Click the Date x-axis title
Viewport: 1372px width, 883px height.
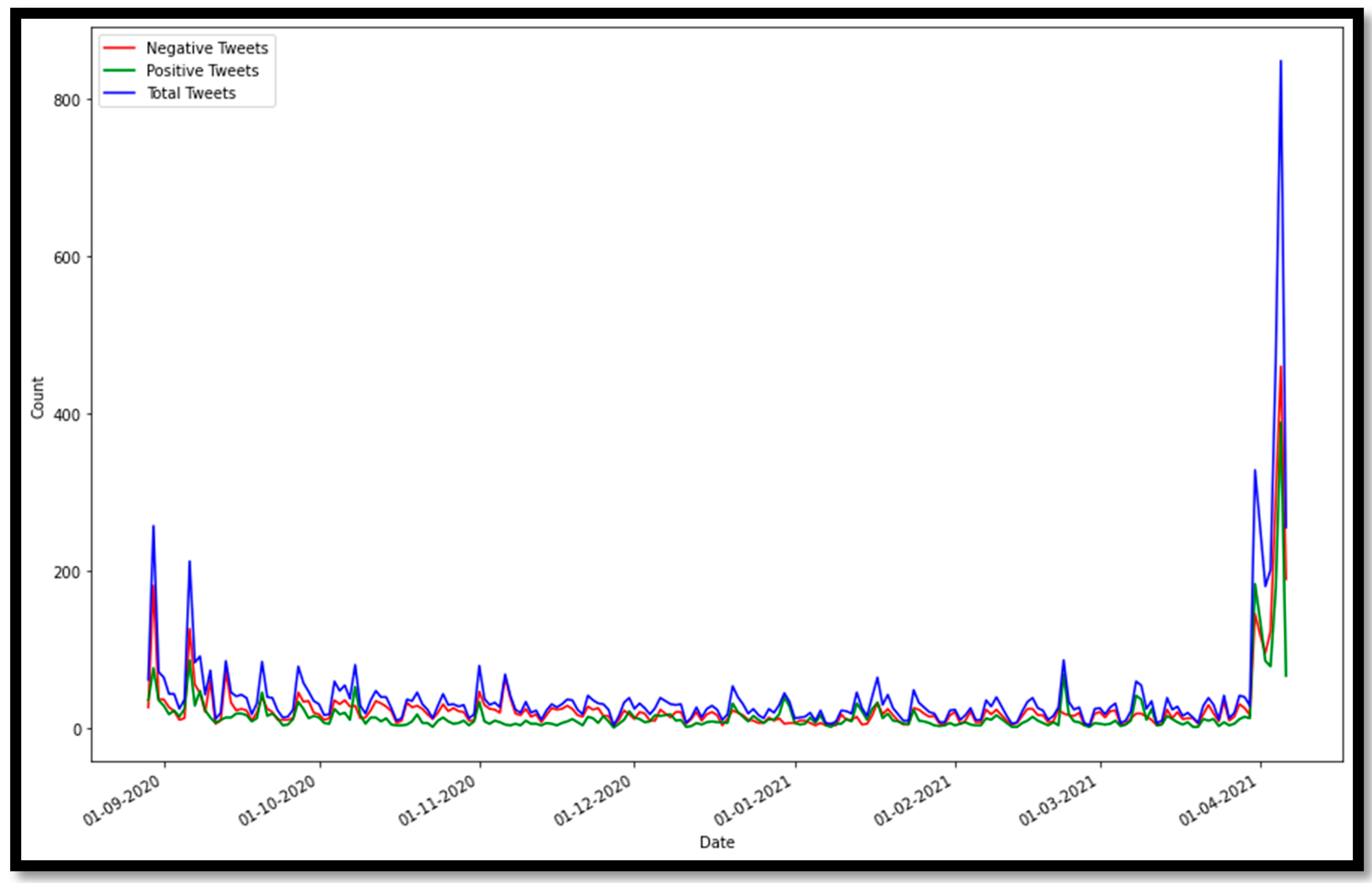pyautogui.click(x=717, y=842)
